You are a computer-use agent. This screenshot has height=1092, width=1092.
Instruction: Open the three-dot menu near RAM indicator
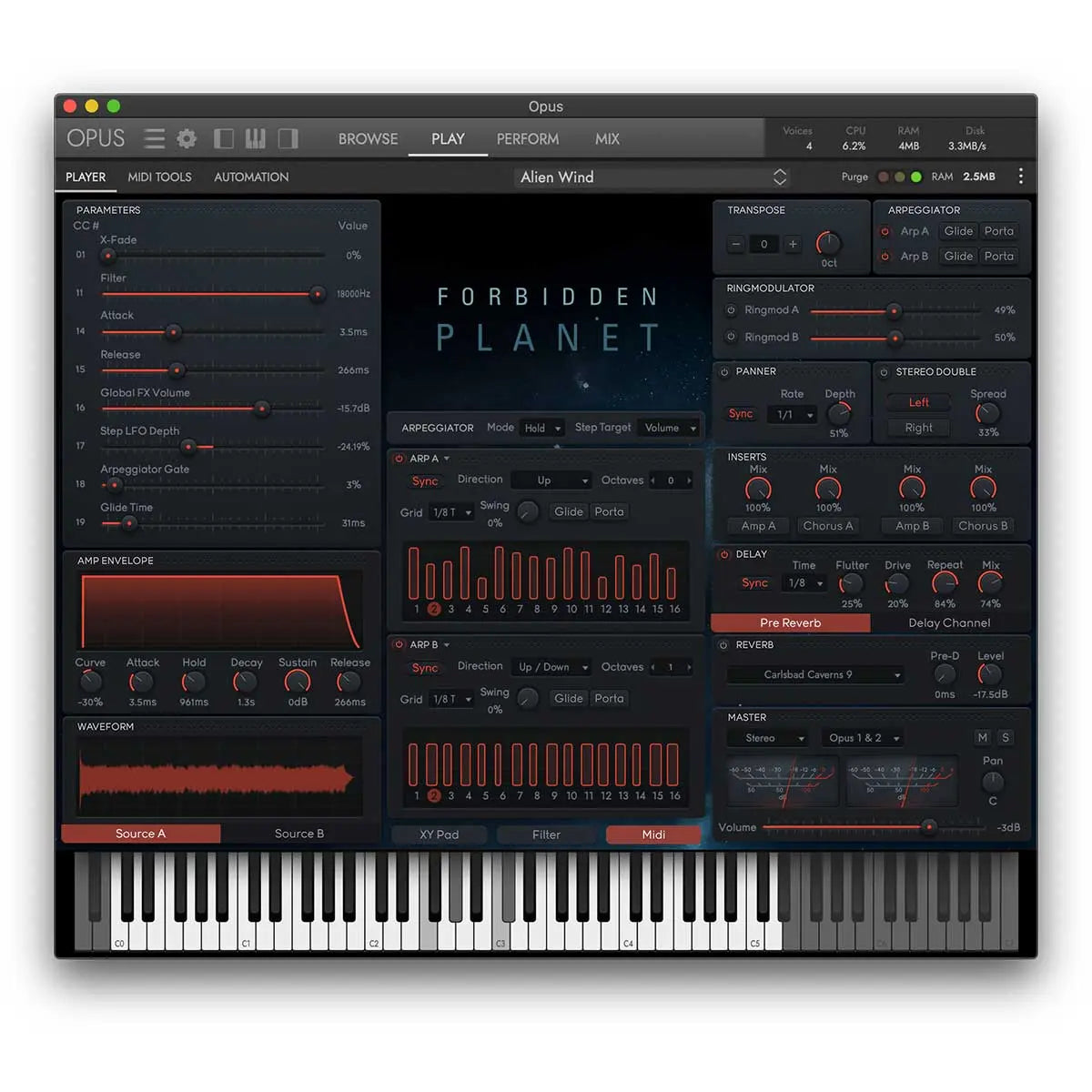tap(1021, 176)
